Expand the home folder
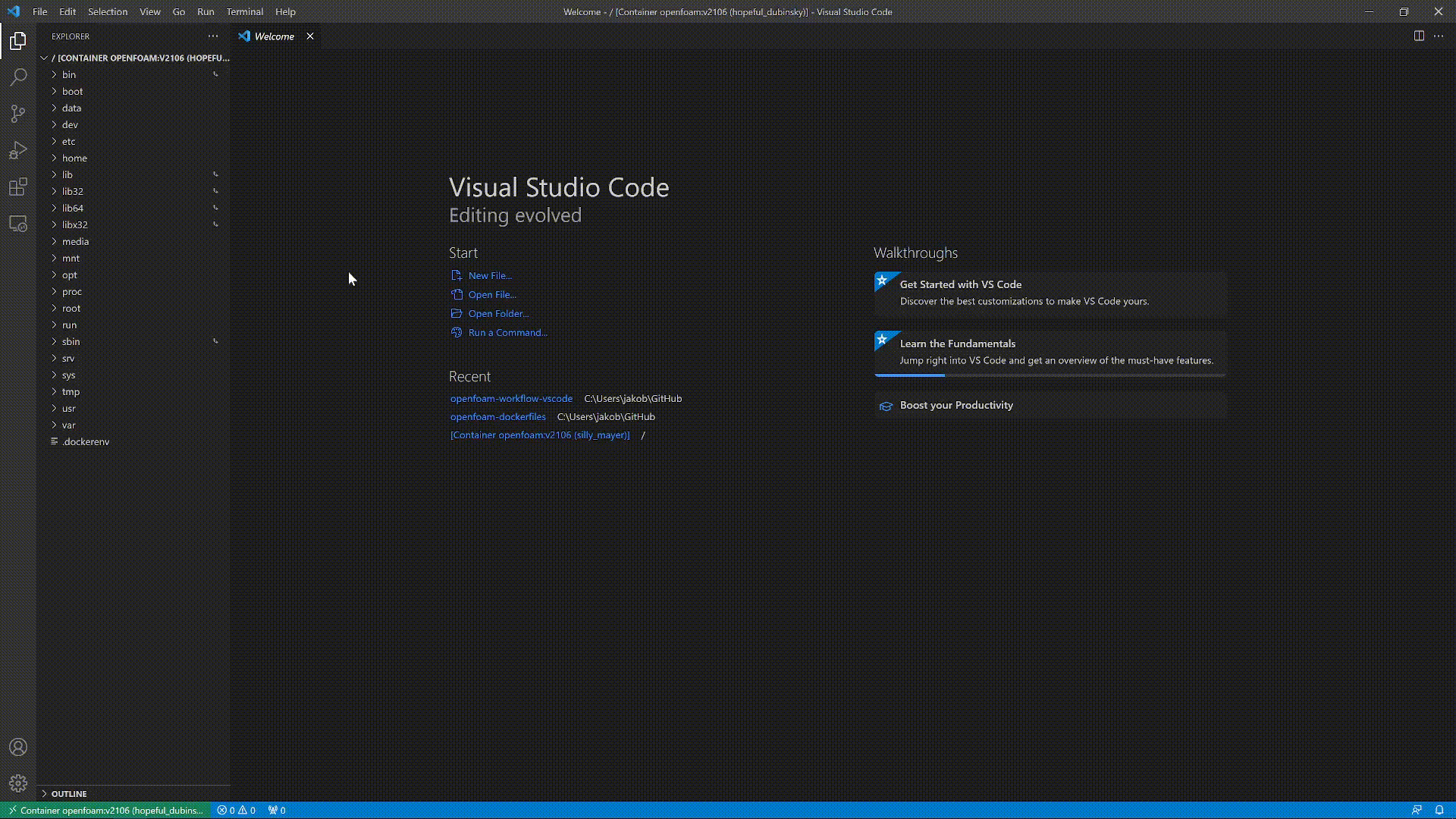The height and width of the screenshot is (819, 1456). pos(74,158)
